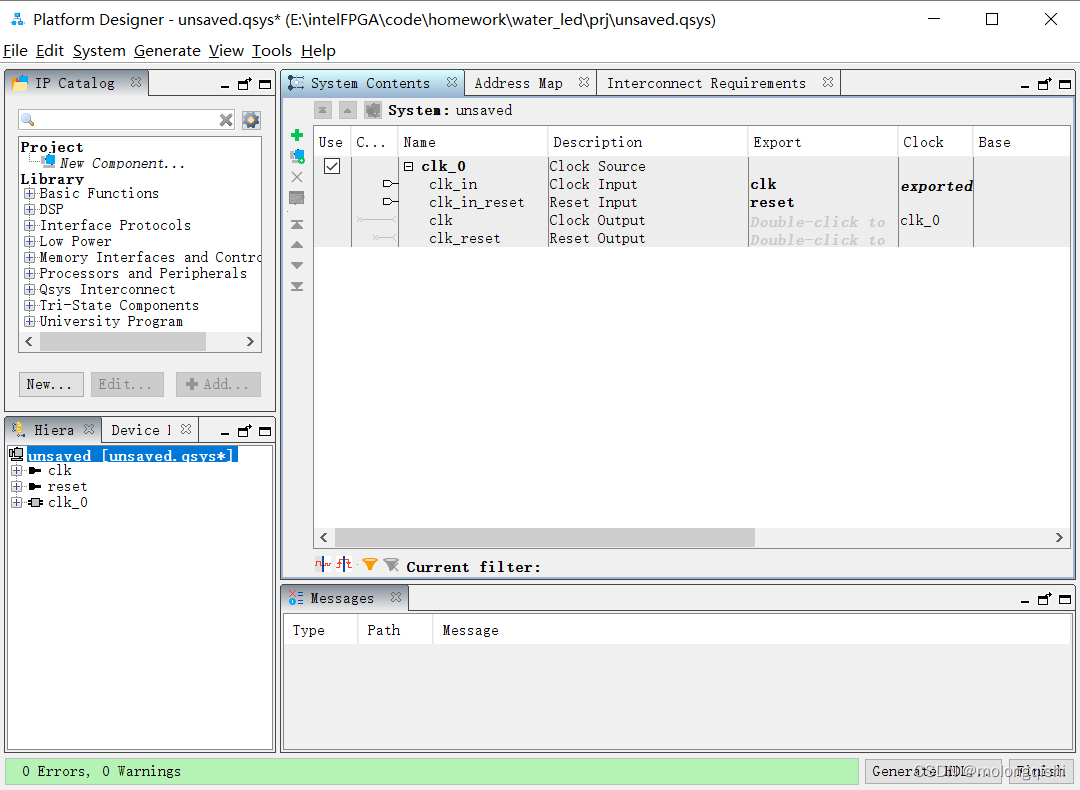The width and height of the screenshot is (1080, 790).
Task: Maximize the Hierarchy panel
Action: click(265, 431)
